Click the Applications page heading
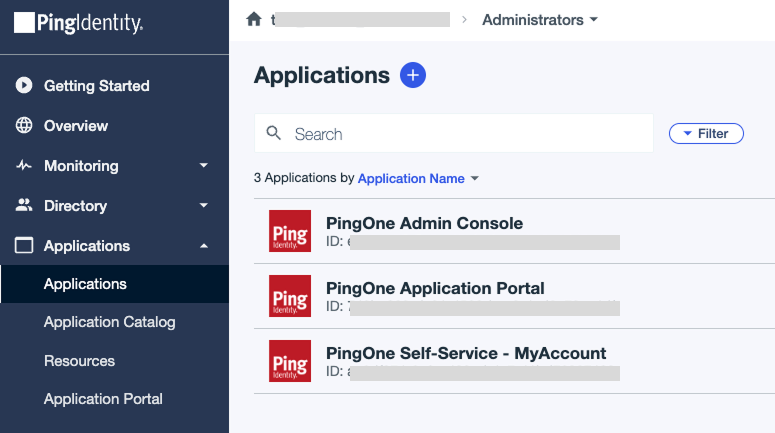The width and height of the screenshot is (775, 433). pyautogui.click(x=322, y=75)
